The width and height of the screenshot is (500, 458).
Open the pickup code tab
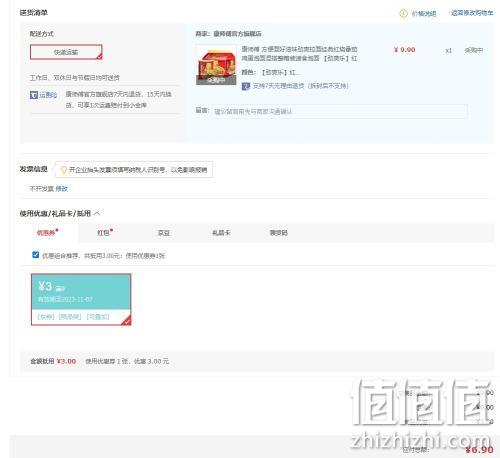279,233
